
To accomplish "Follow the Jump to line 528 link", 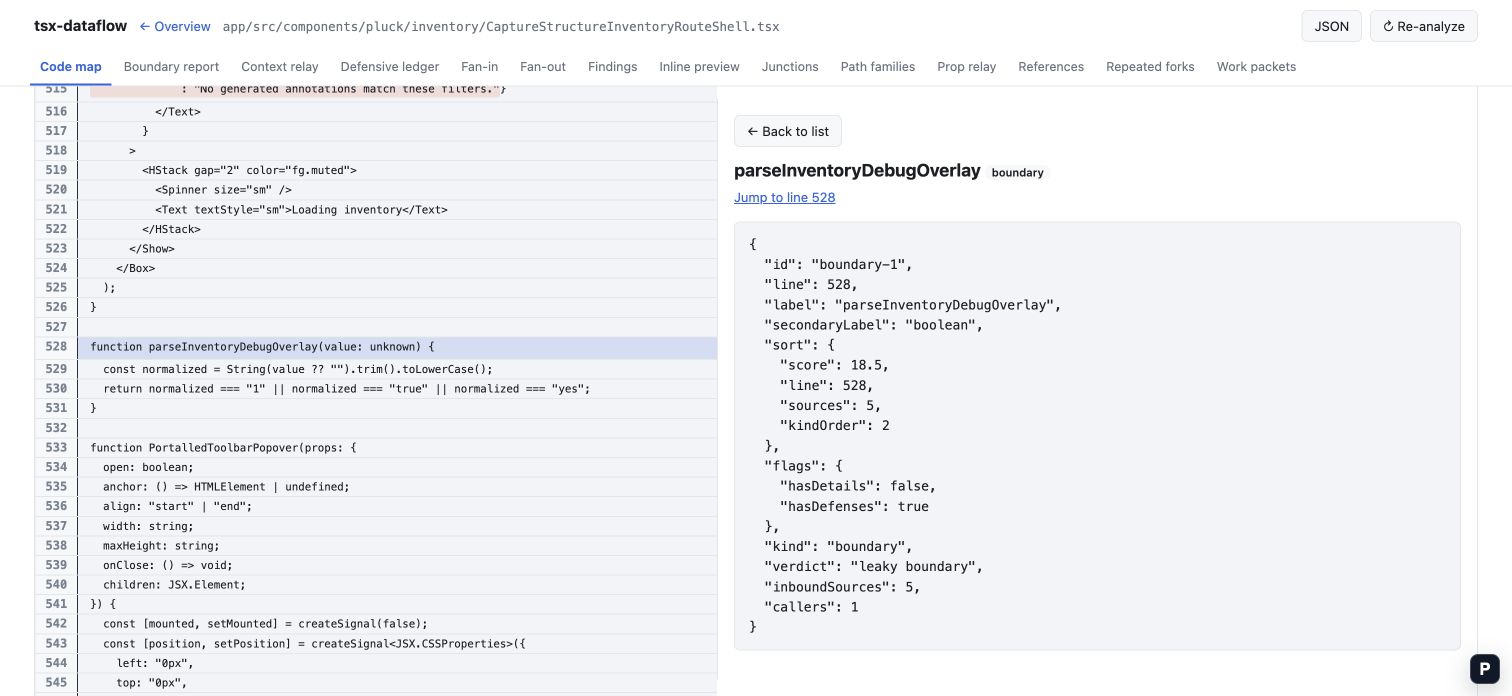I will pos(784,197).
